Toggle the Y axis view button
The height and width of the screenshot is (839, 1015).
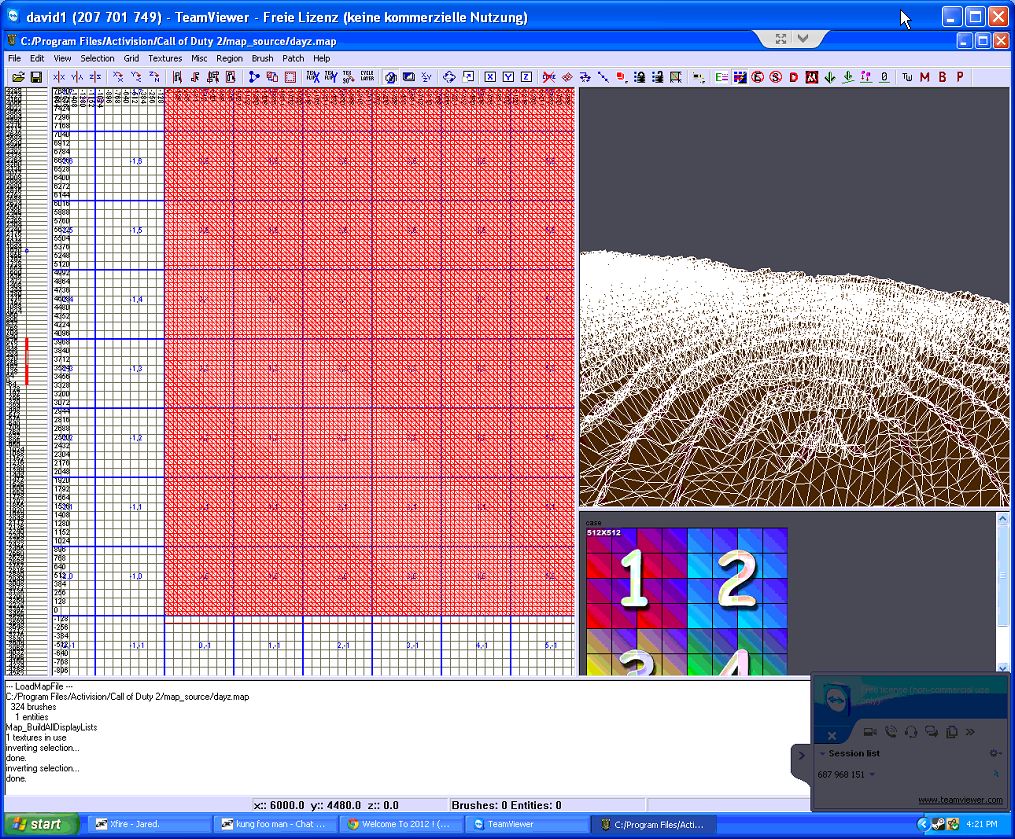pyautogui.click(x=508, y=77)
